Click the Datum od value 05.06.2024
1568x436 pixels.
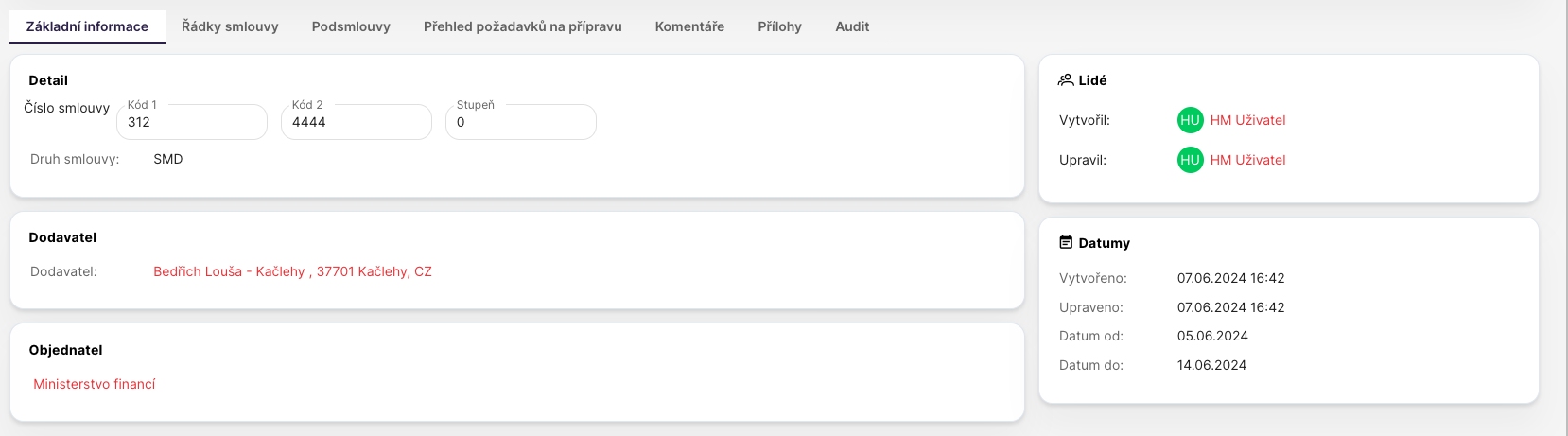[1212, 336]
